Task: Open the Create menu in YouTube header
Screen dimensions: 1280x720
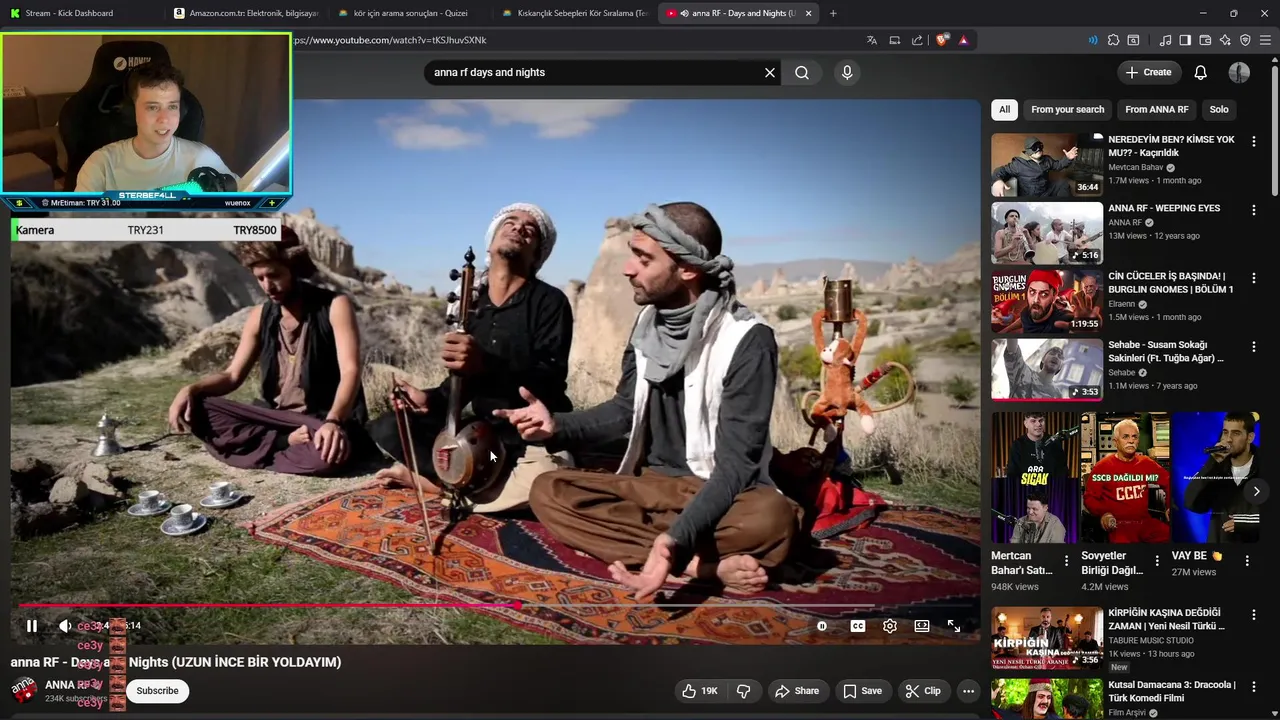Action: (x=1148, y=72)
